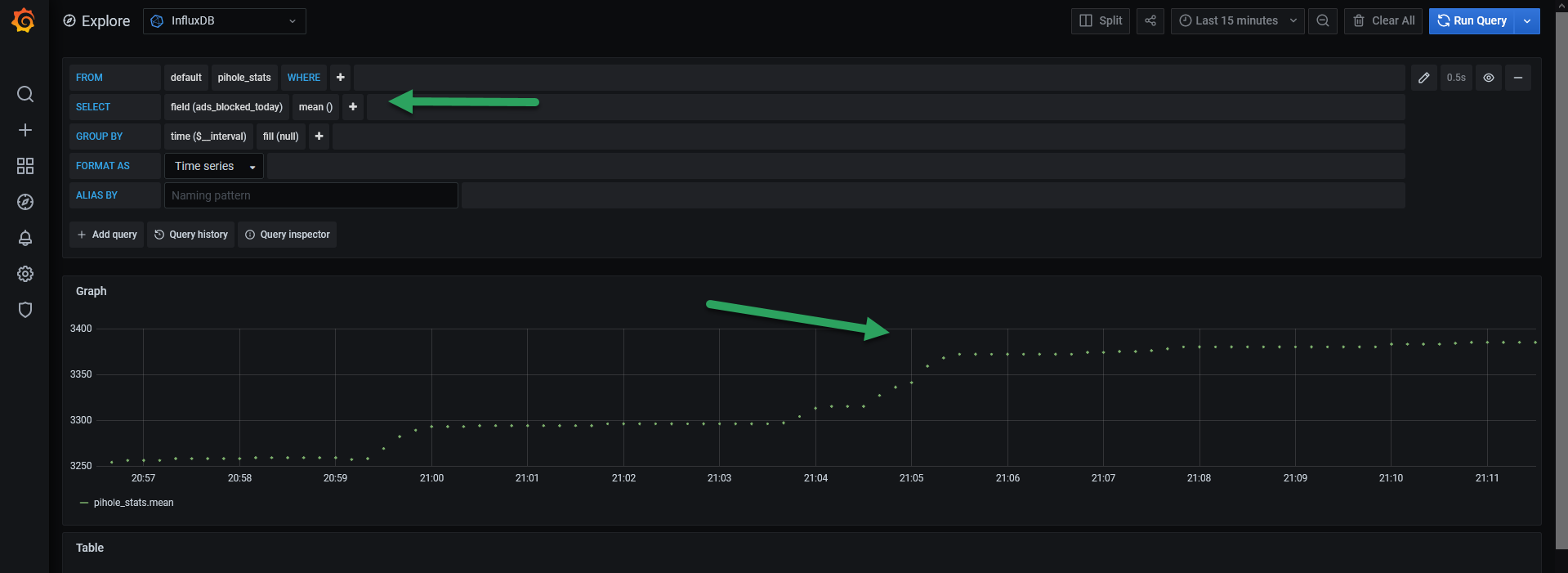Click the Run Query button
The height and width of the screenshot is (573, 1568).
coord(1472,21)
